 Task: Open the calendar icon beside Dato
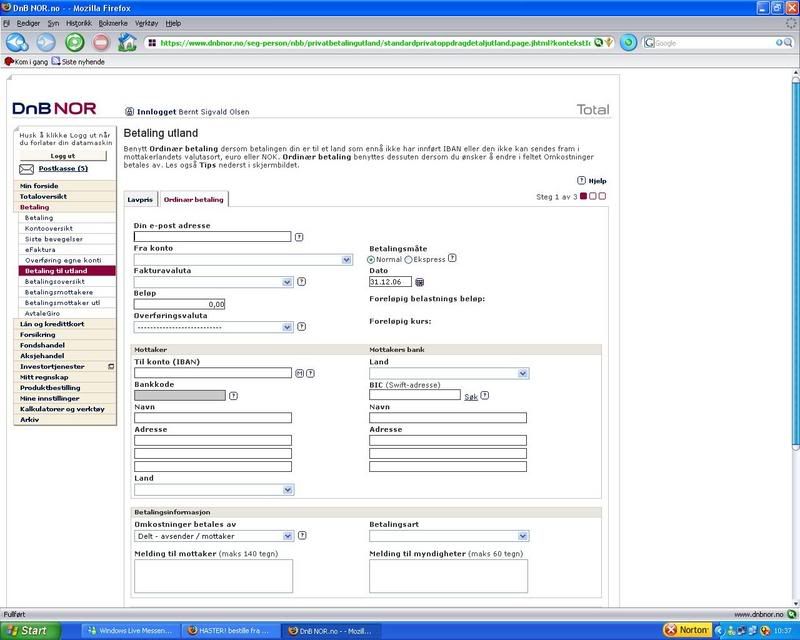coord(420,282)
